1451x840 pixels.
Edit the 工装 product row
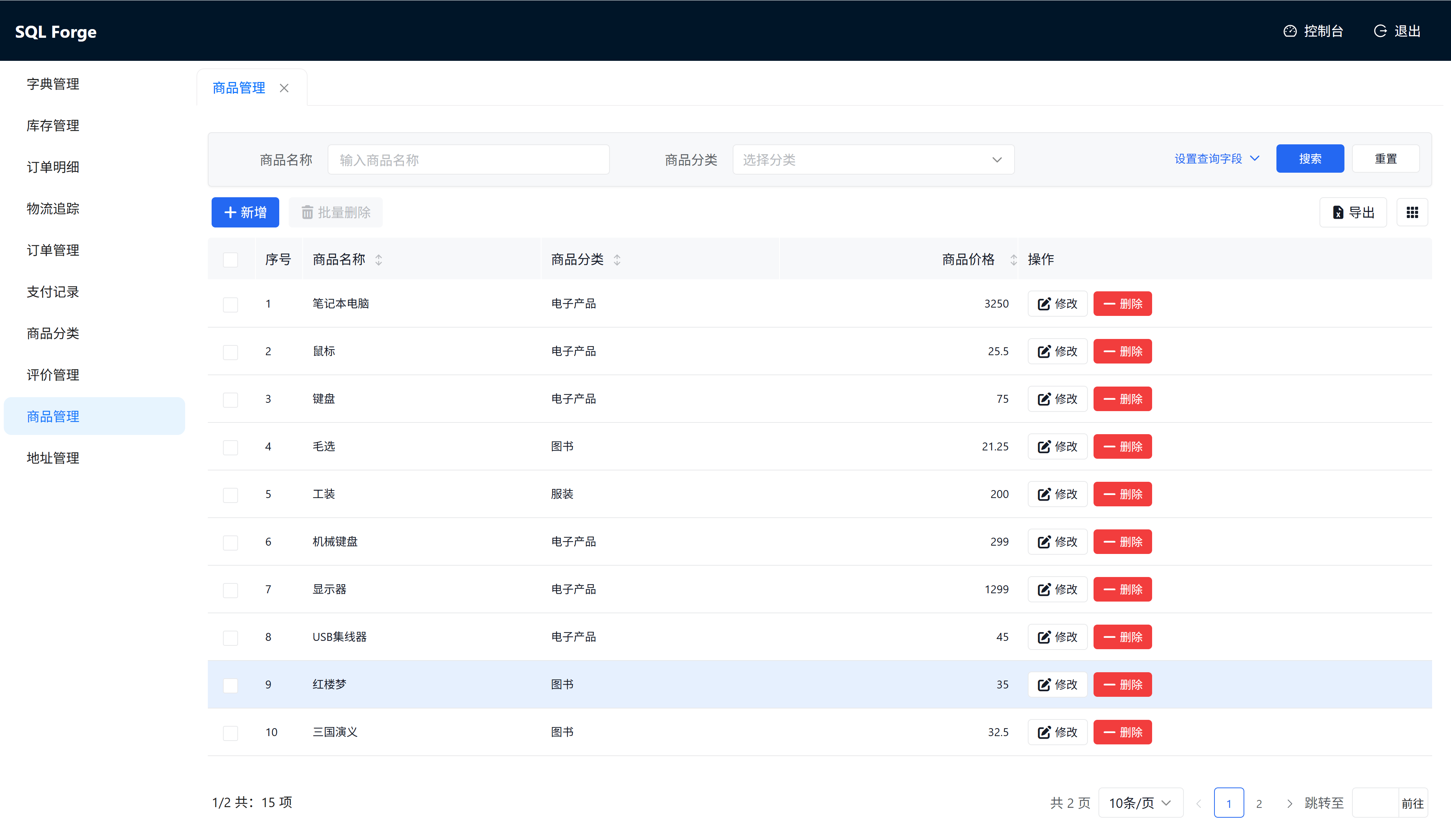(1057, 494)
